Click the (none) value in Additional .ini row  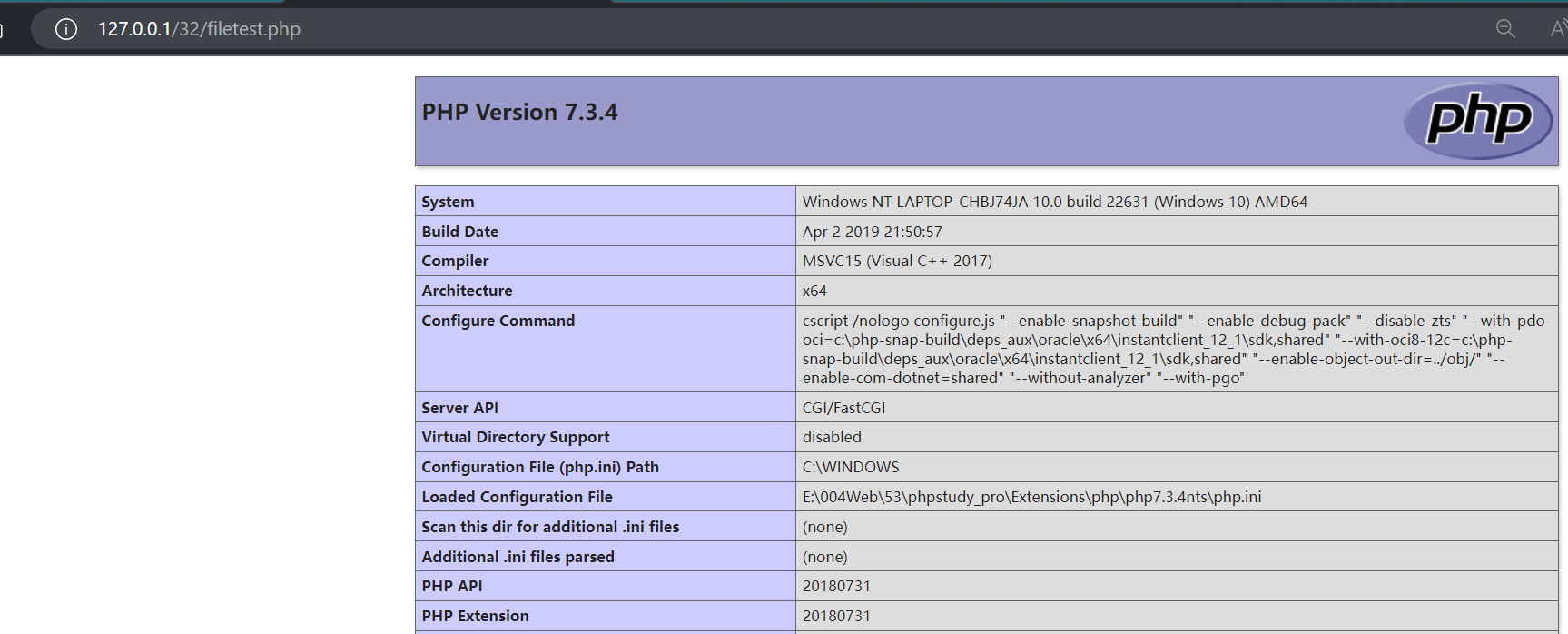(x=824, y=557)
